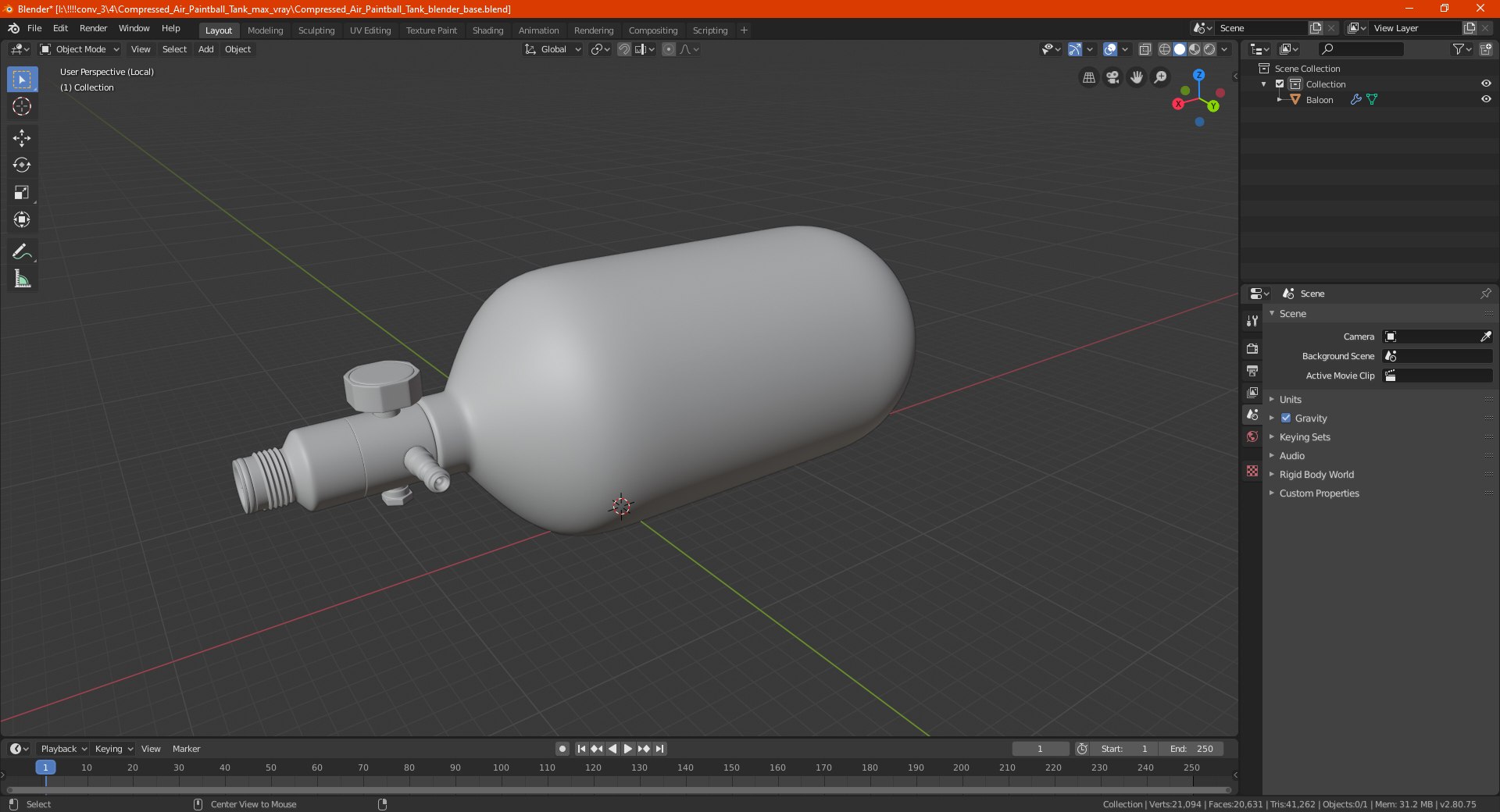Uncheck the Collection checkbox in outliner
Viewport: 1500px width, 812px height.
pos(1280,84)
